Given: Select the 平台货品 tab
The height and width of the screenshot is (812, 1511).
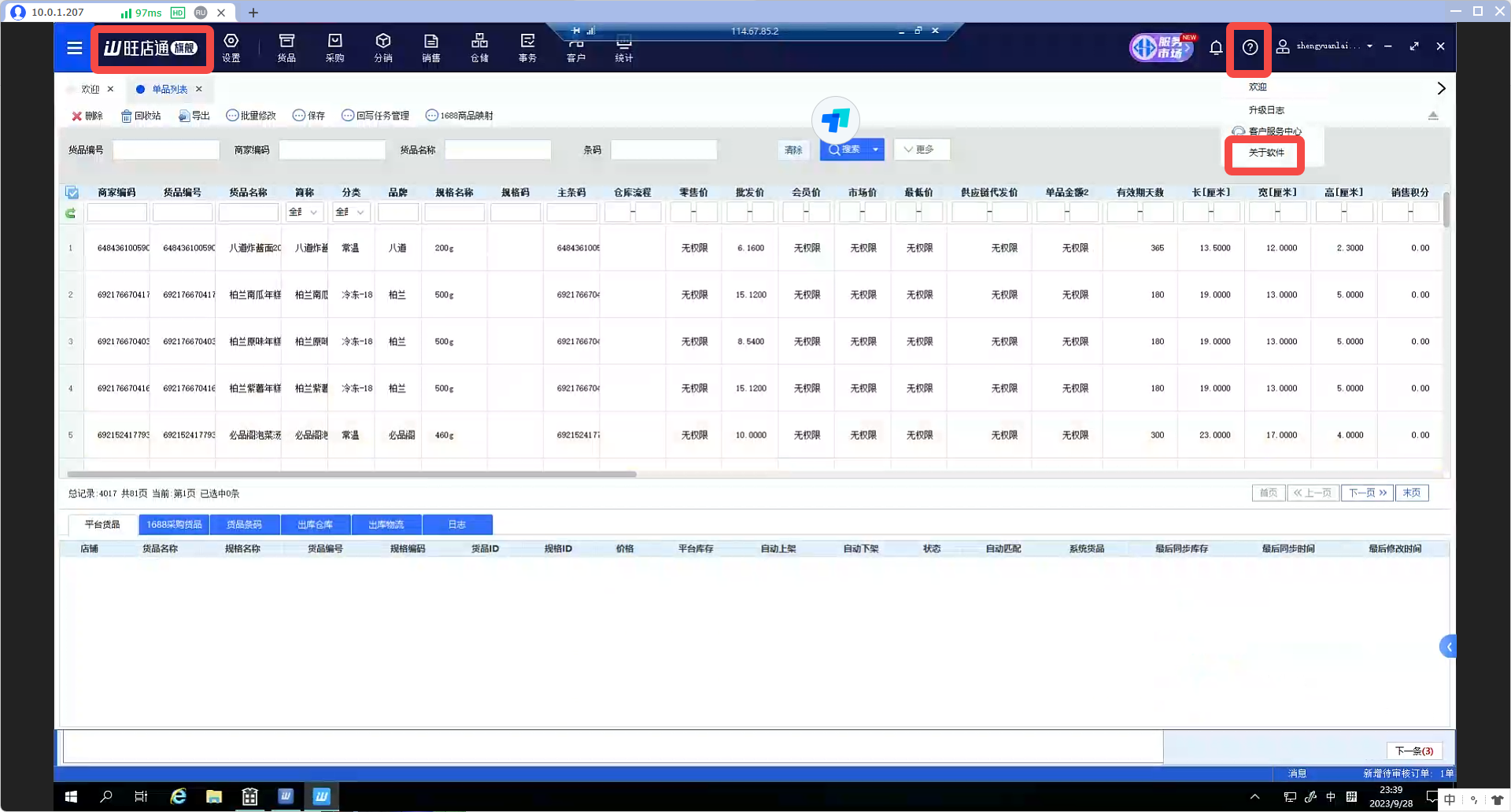Looking at the screenshot, I should 102,524.
